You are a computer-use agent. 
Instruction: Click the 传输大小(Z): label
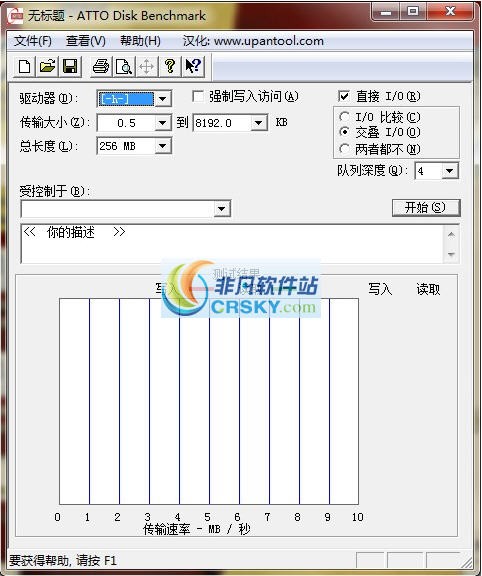tap(55, 122)
